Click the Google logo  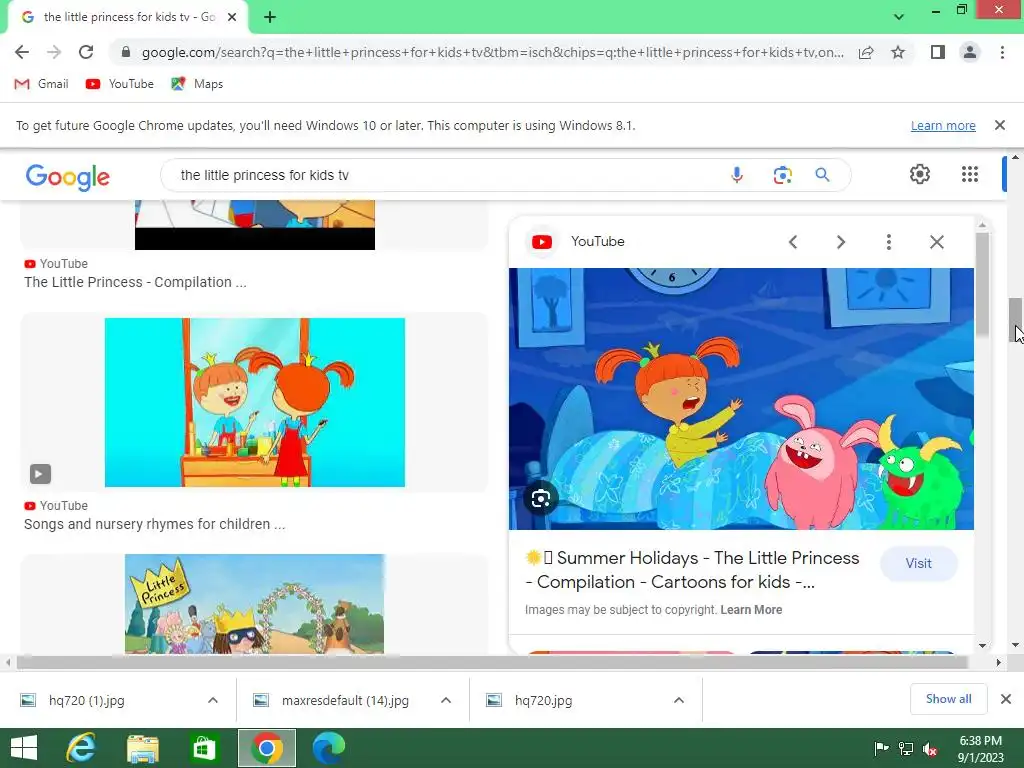point(67,176)
